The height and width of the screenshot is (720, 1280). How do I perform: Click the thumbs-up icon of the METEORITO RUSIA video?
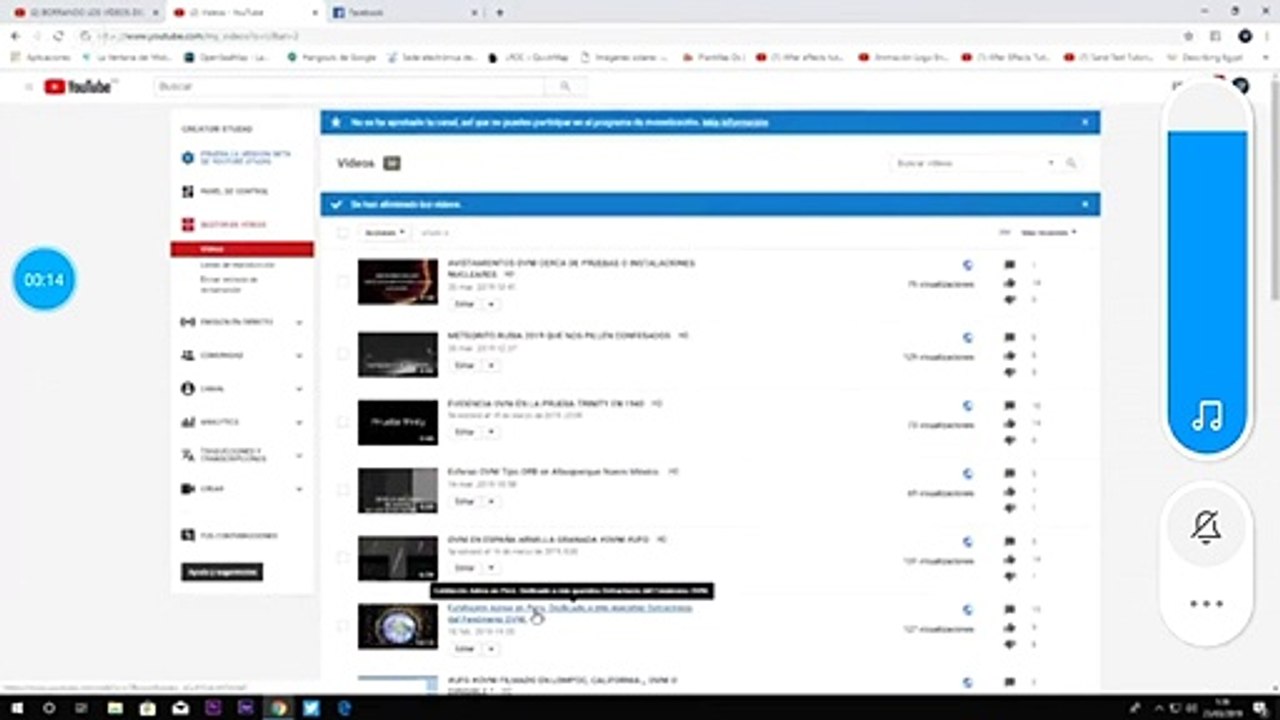coord(1009,355)
